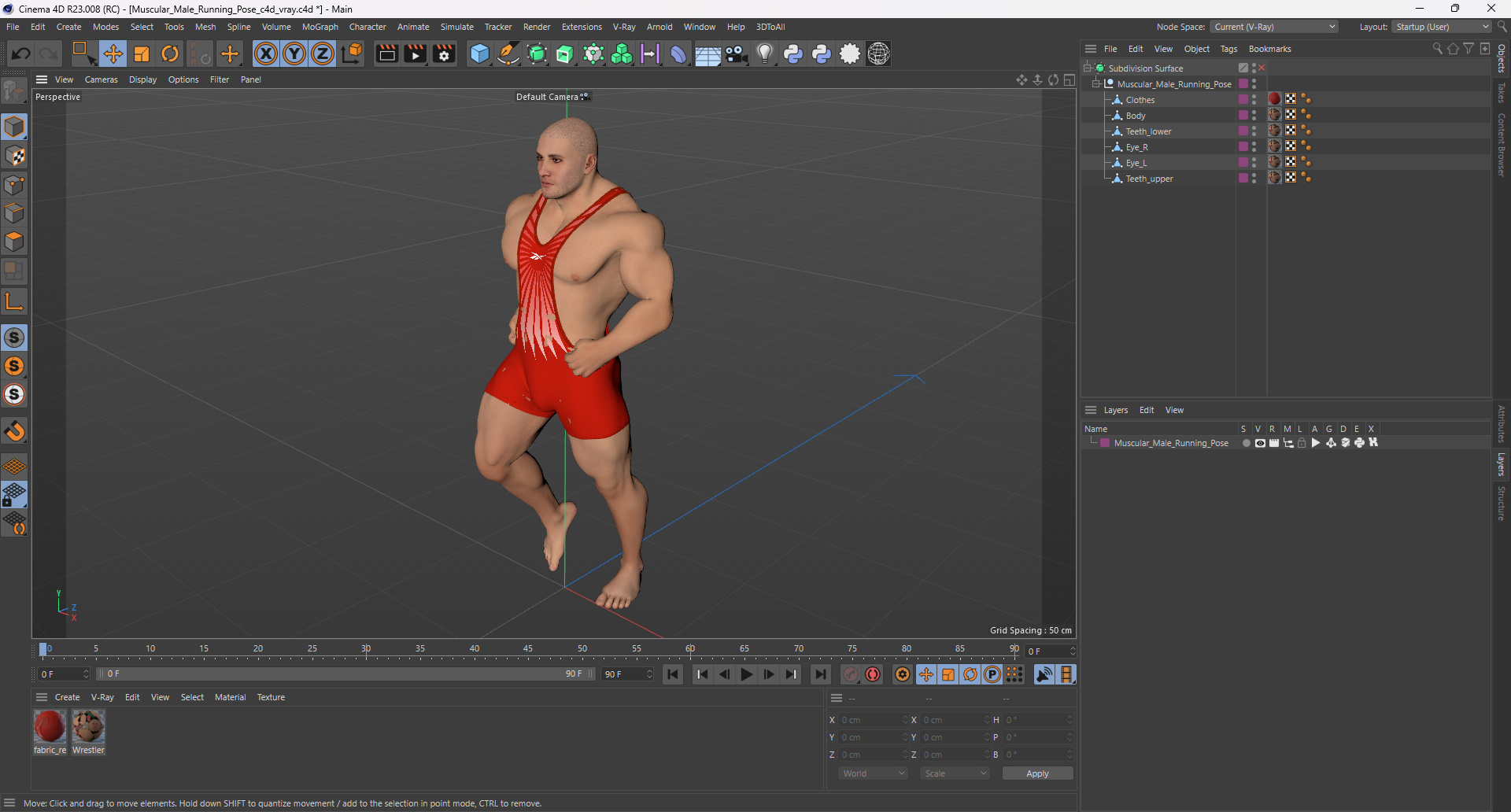Toggle layer visibility eye for Muscular_Male_Running_Pose
Screen dimensions: 1511x812
1260,443
